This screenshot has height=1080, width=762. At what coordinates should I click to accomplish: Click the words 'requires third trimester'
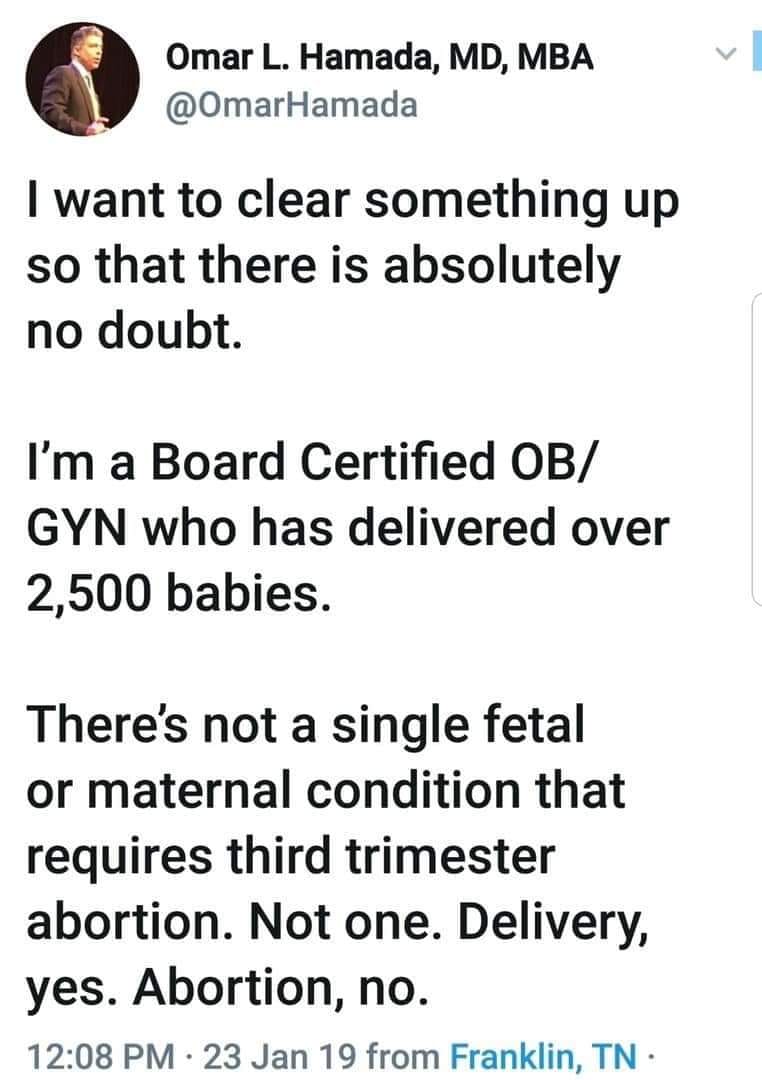tap(289, 853)
